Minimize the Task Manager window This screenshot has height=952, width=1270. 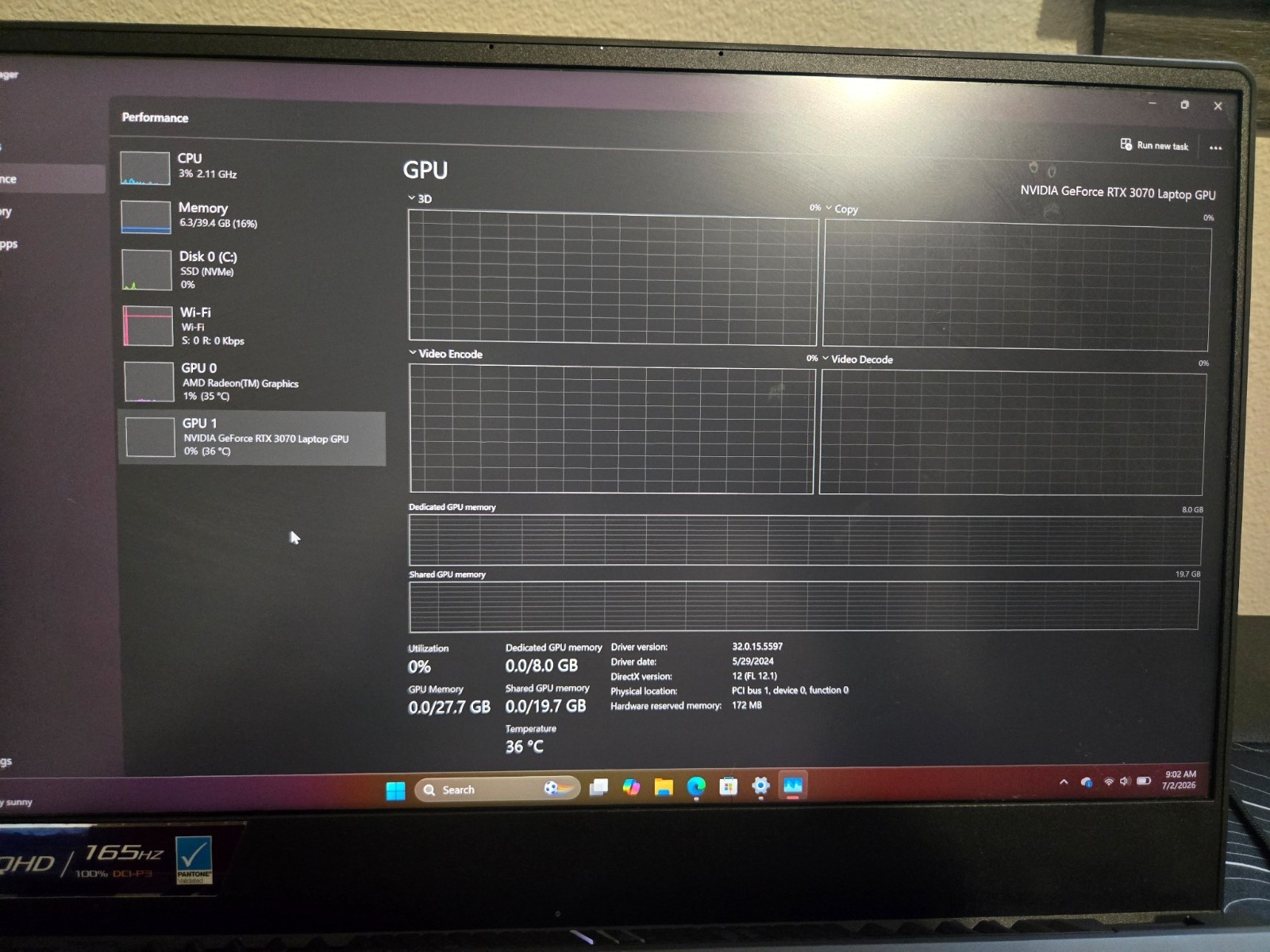(1153, 103)
